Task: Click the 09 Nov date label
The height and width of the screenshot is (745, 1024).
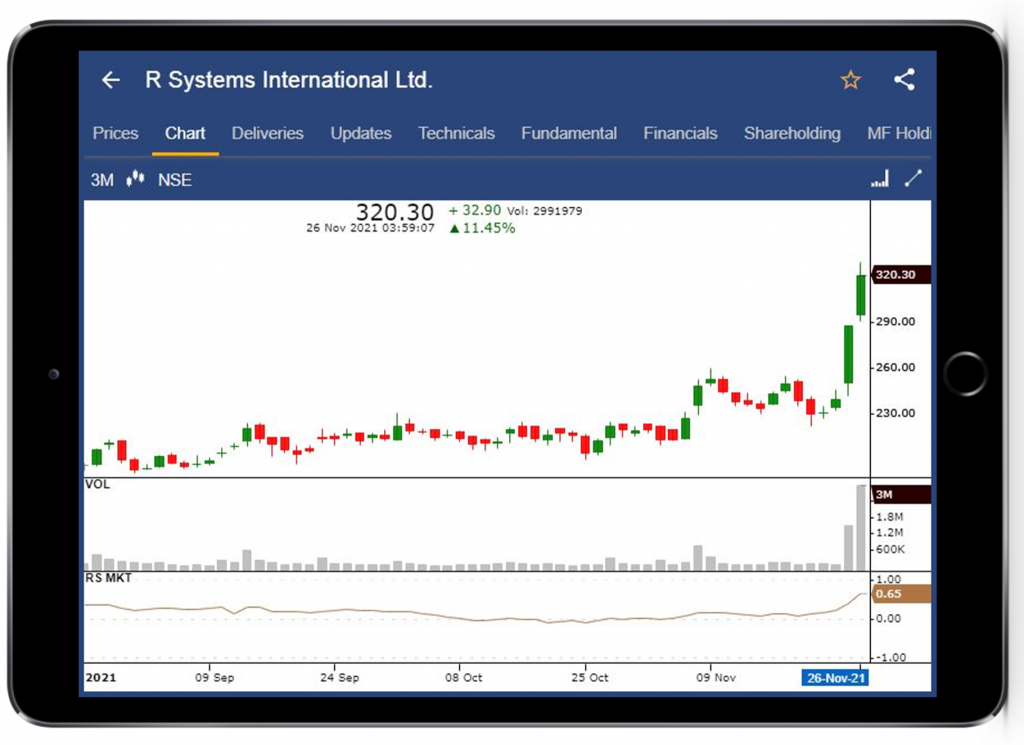Action: (716, 677)
